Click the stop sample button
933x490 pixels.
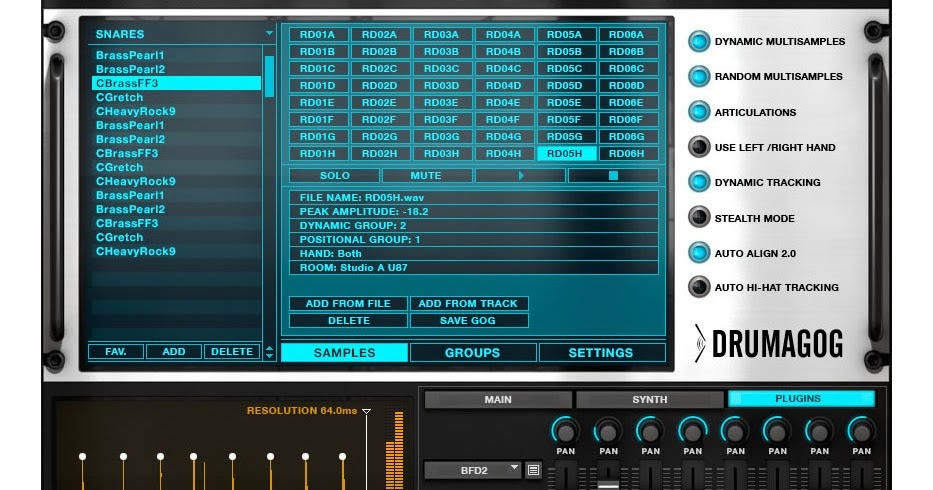click(x=613, y=176)
